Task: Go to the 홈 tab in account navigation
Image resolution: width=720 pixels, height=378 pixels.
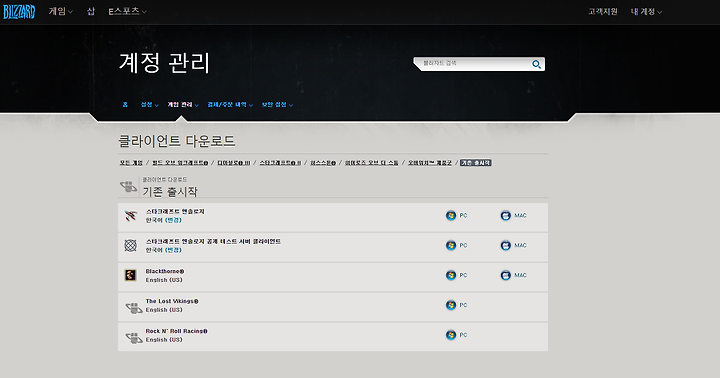Action: coord(125,105)
